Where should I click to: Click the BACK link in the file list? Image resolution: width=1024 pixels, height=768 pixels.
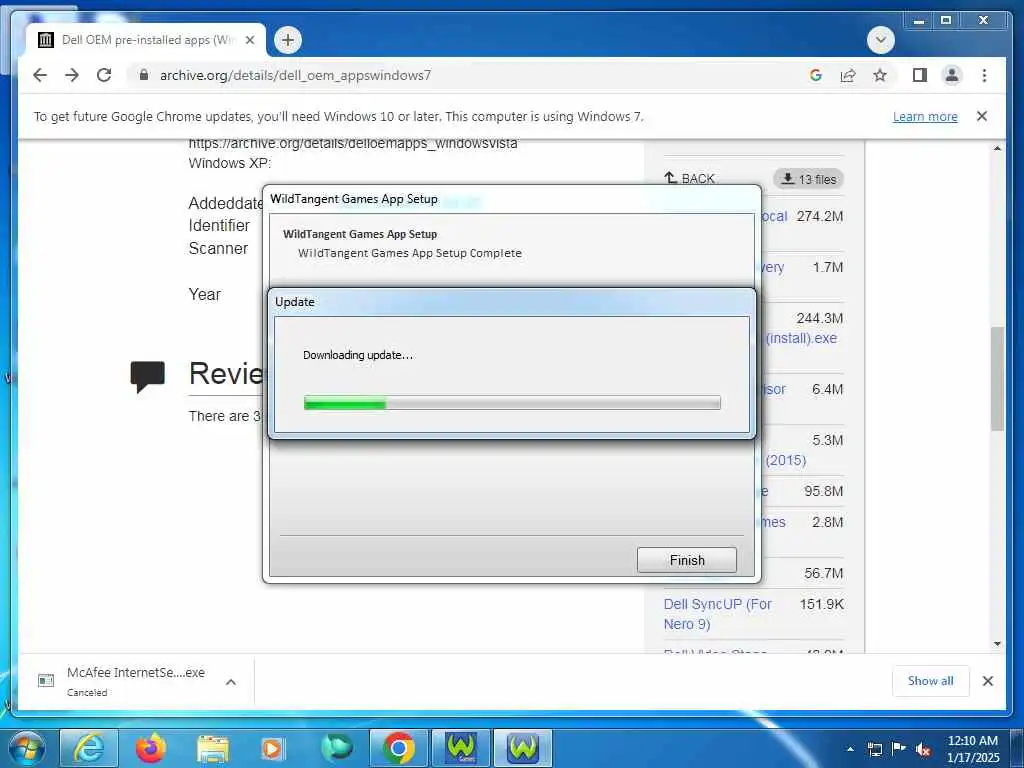[x=690, y=178]
